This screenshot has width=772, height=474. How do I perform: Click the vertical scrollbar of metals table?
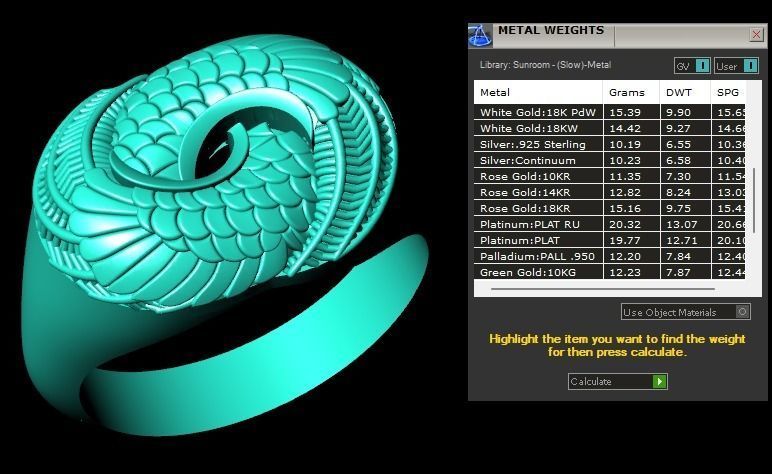click(753, 200)
